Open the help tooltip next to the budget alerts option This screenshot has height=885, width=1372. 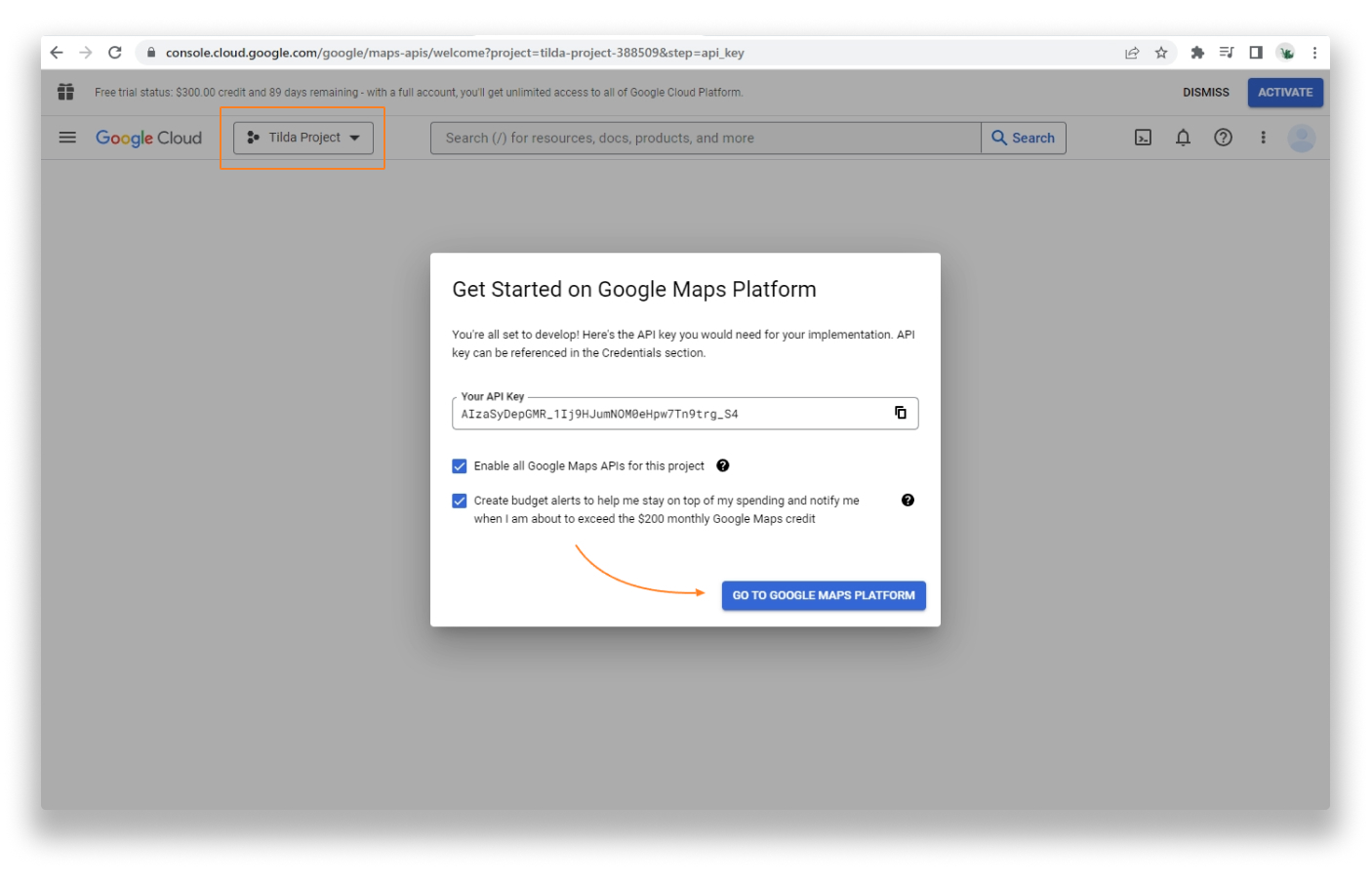(x=908, y=500)
